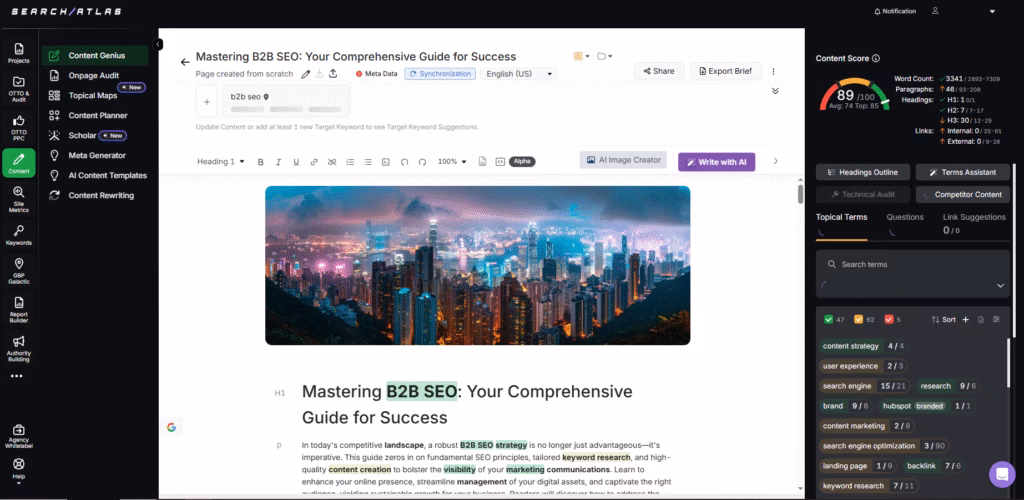Click the Italic formatting icon
The width and height of the screenshot is (1024, 500).
(277, 162)
